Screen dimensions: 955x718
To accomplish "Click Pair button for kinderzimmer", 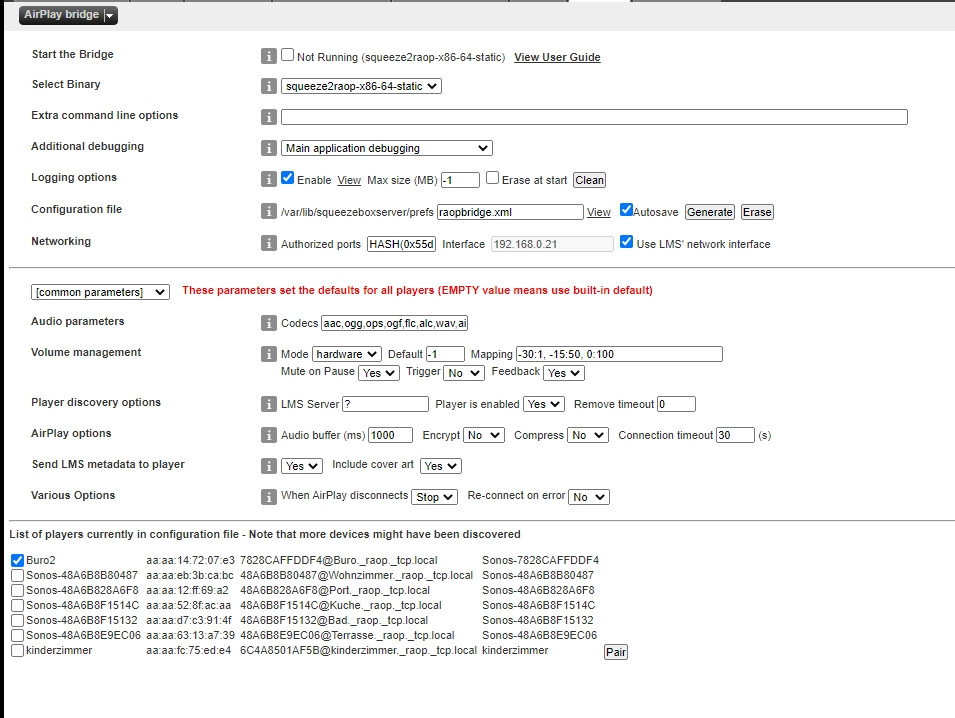I will (616, 652).
